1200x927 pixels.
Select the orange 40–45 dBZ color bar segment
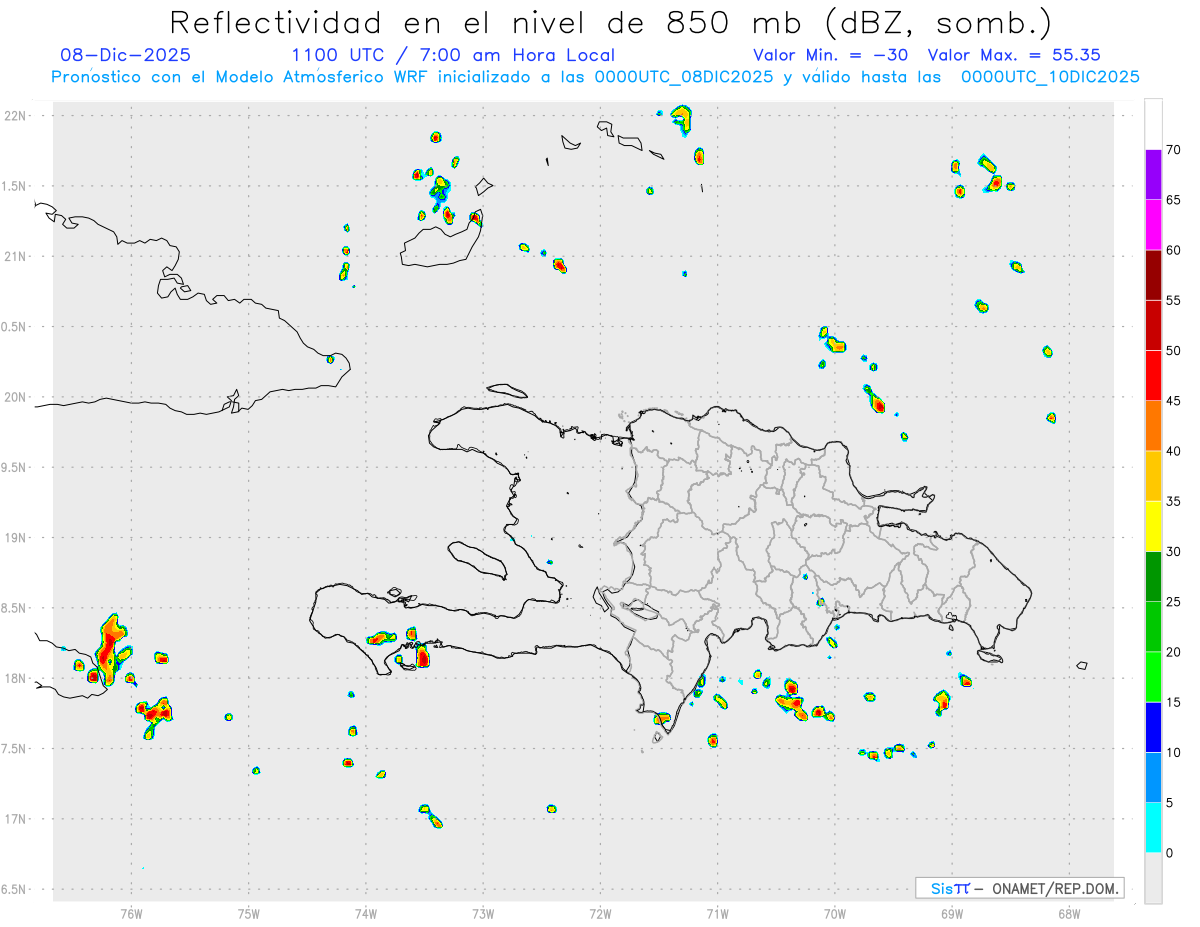coord(1153,426)
